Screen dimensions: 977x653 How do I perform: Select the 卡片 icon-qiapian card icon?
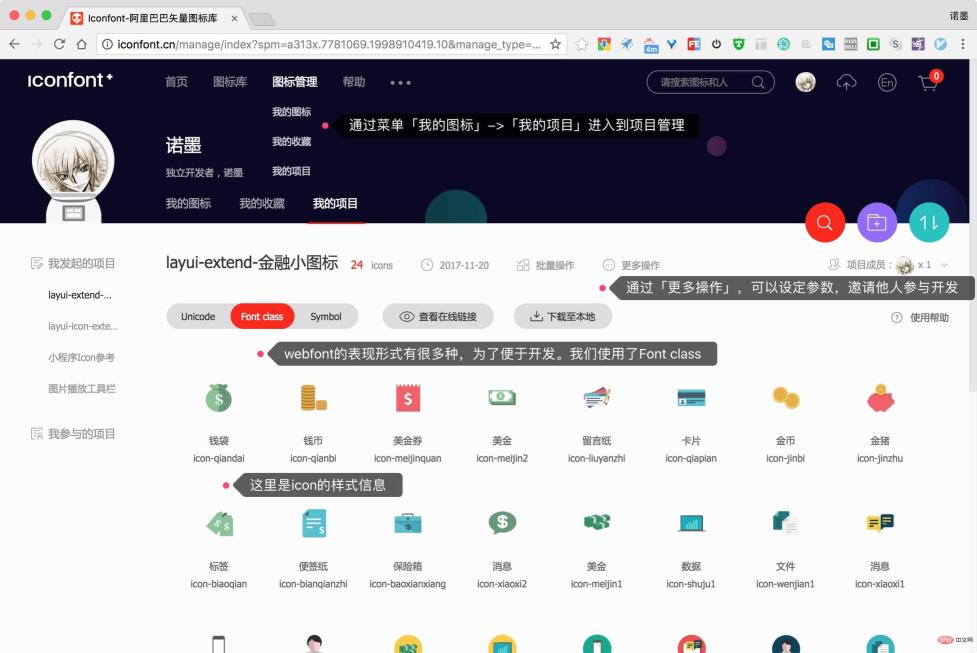[x=691, y=398]
